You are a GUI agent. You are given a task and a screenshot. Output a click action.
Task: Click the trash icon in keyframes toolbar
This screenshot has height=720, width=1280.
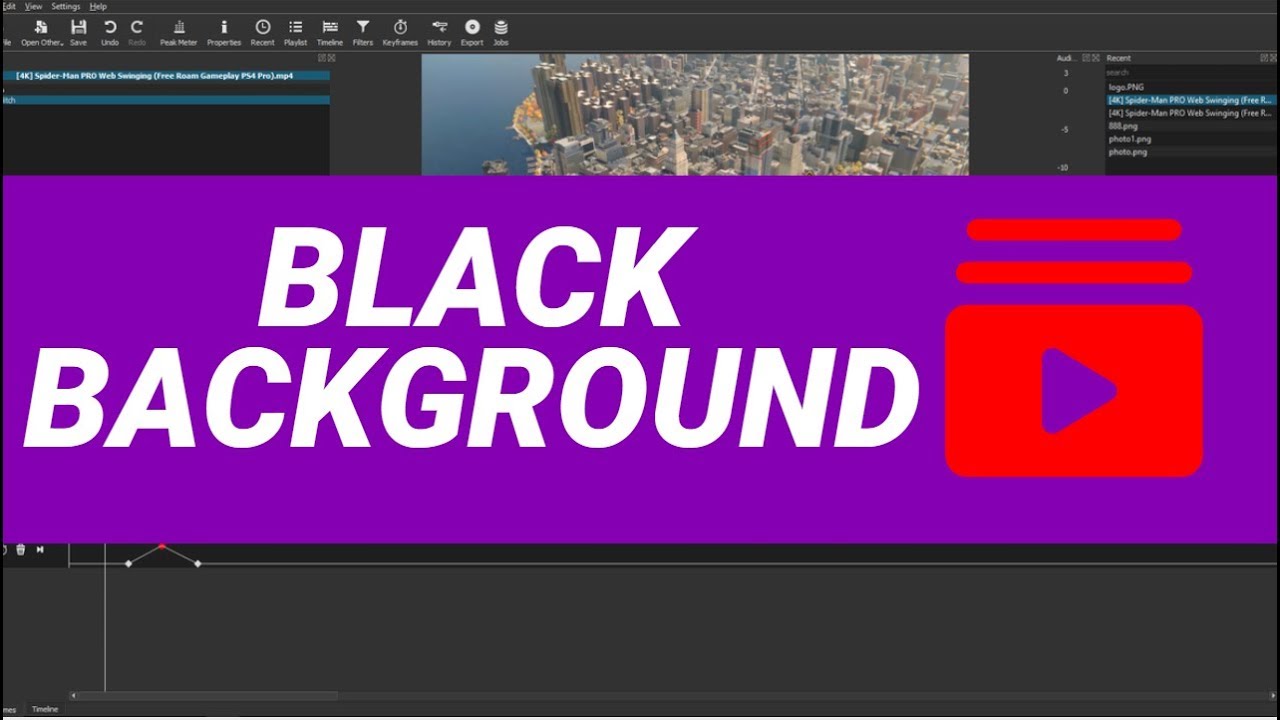tap(20, 550)
